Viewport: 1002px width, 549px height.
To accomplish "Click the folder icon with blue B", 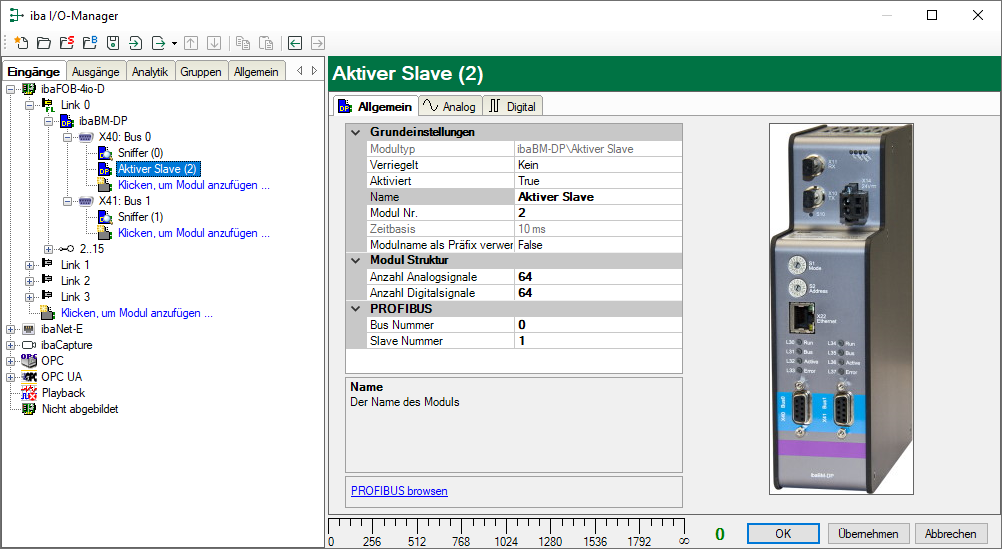I will coord(89,43).
